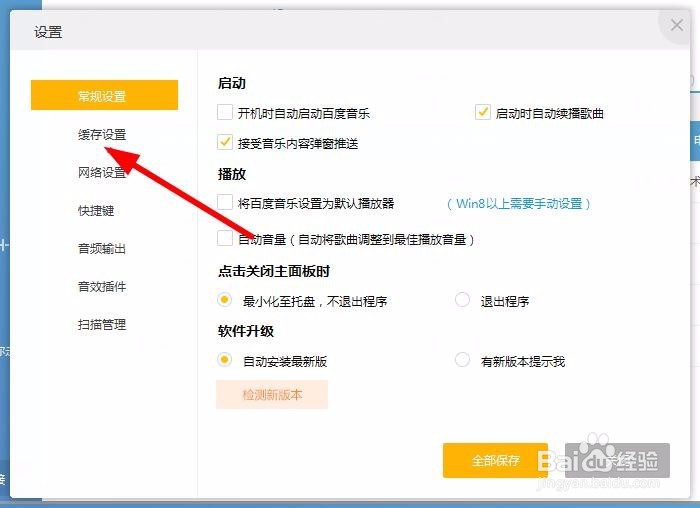
Task: Choose the 退出程序 radio option
Action: (462, 300)
